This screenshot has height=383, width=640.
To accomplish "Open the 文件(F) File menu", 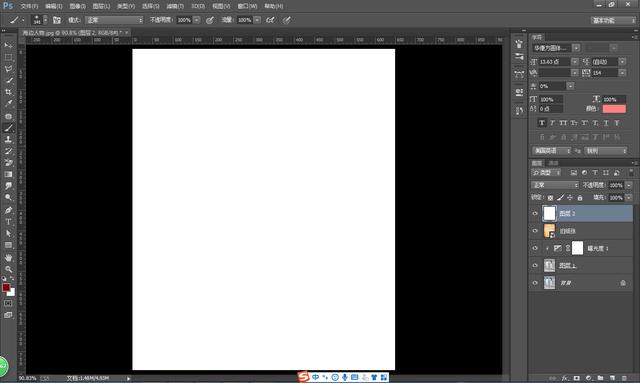I will tap(29, 6).
